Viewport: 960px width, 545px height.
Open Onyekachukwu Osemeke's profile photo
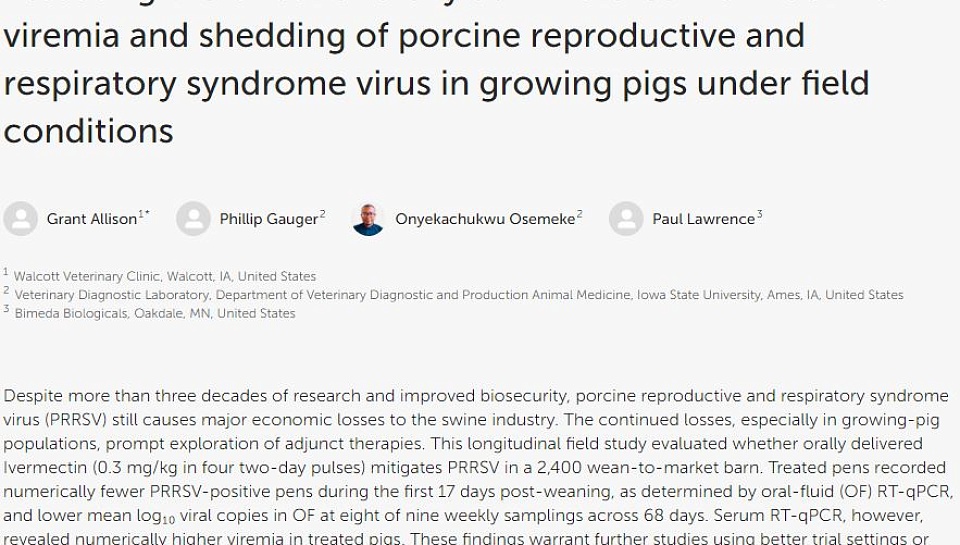(x=368, y=219)
